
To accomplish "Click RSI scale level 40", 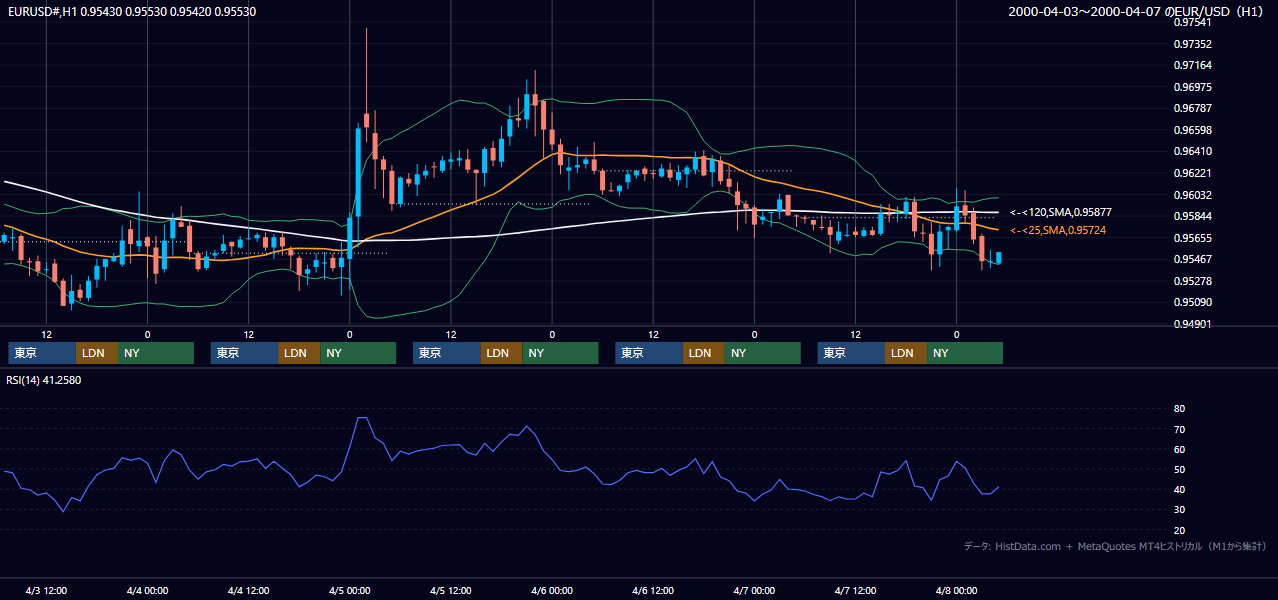I will point(1179,489).
